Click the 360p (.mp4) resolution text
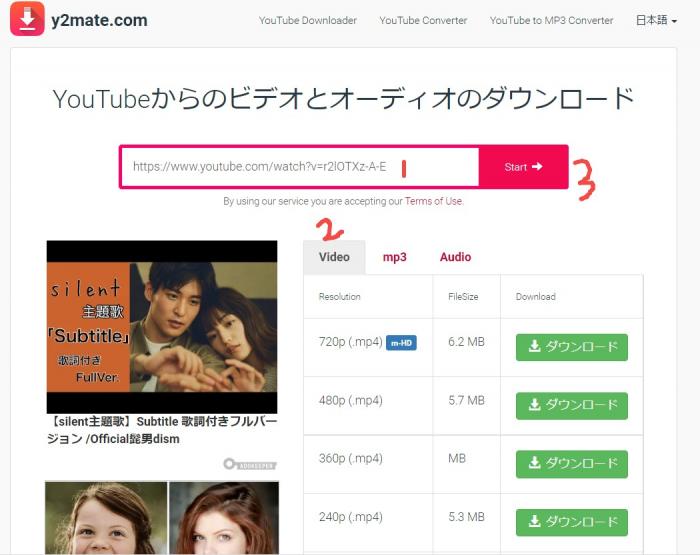This screenshot has width=700, height=555. [x=350, y=459]
